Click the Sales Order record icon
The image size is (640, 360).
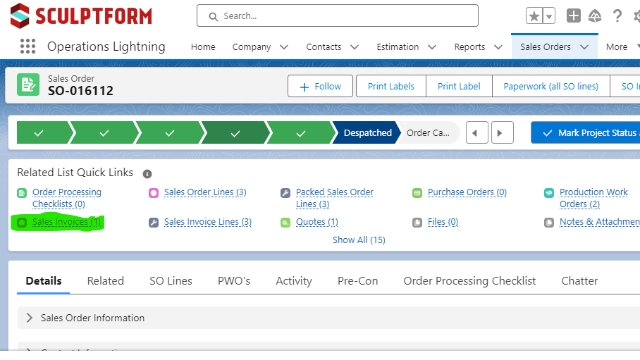click(x=28, y=84)
